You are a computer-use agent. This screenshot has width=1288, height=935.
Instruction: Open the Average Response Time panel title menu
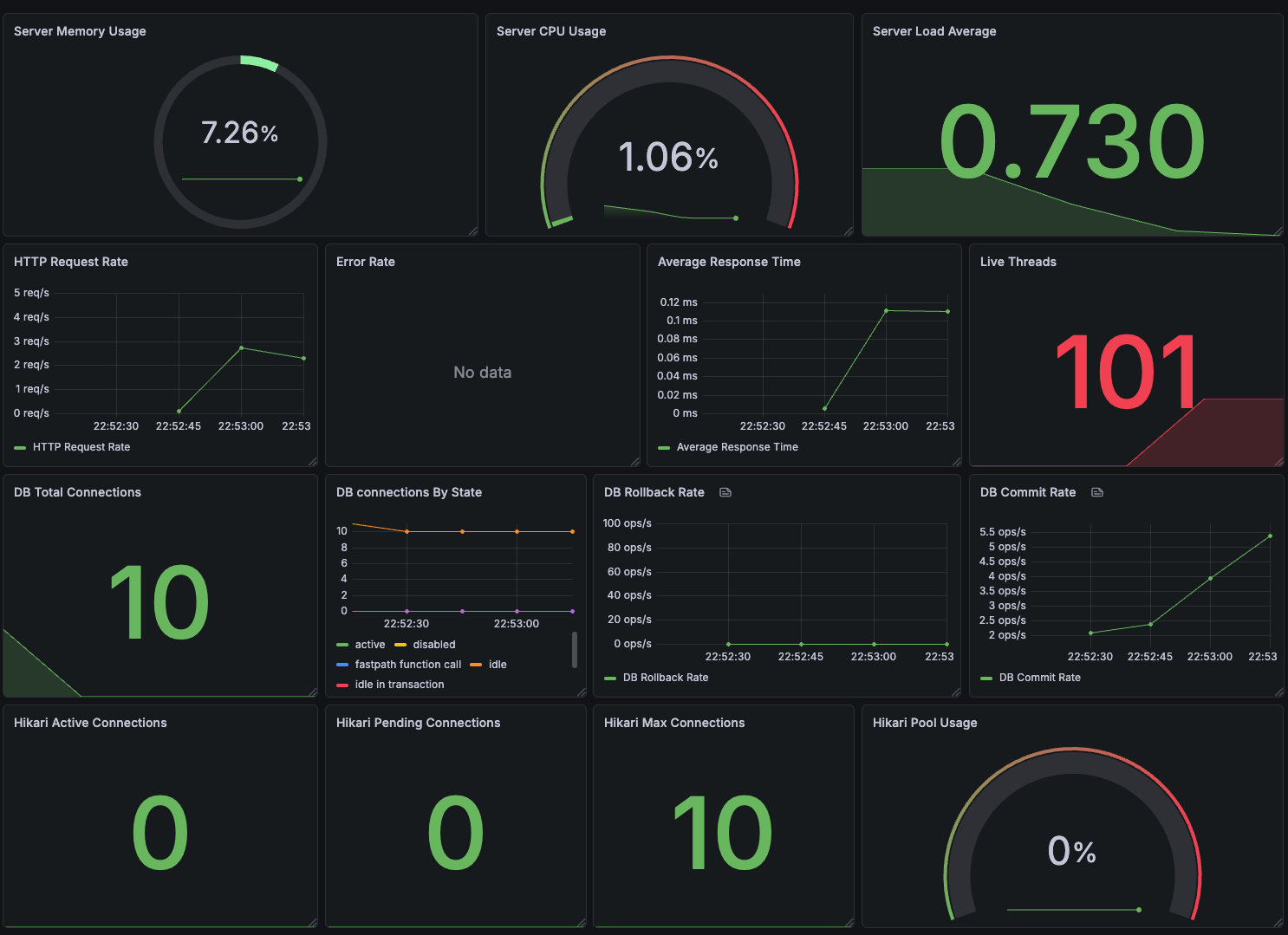pyautogui.click(x=729, y=262)
